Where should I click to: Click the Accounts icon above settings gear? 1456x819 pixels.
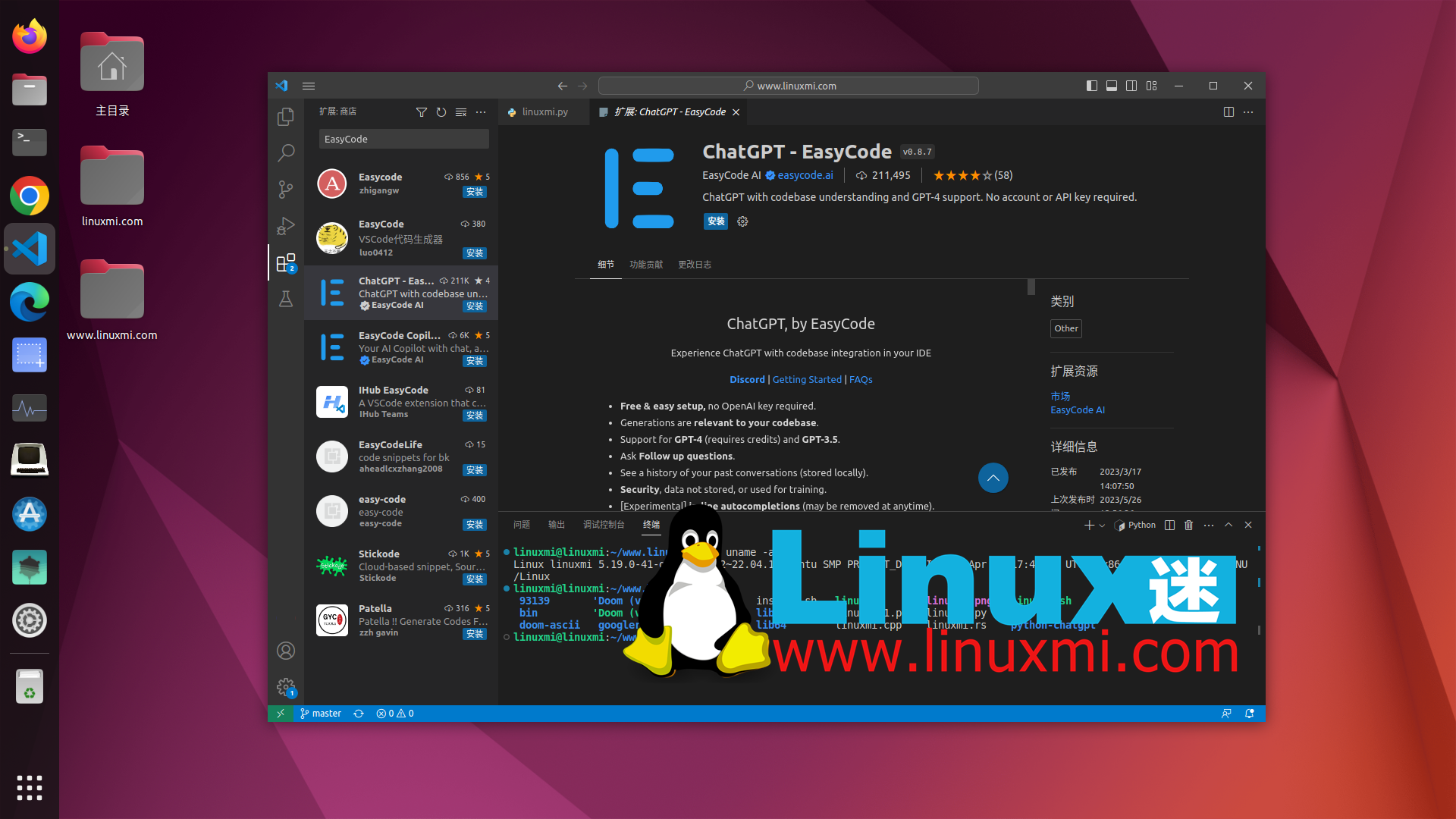click(286, 651)
